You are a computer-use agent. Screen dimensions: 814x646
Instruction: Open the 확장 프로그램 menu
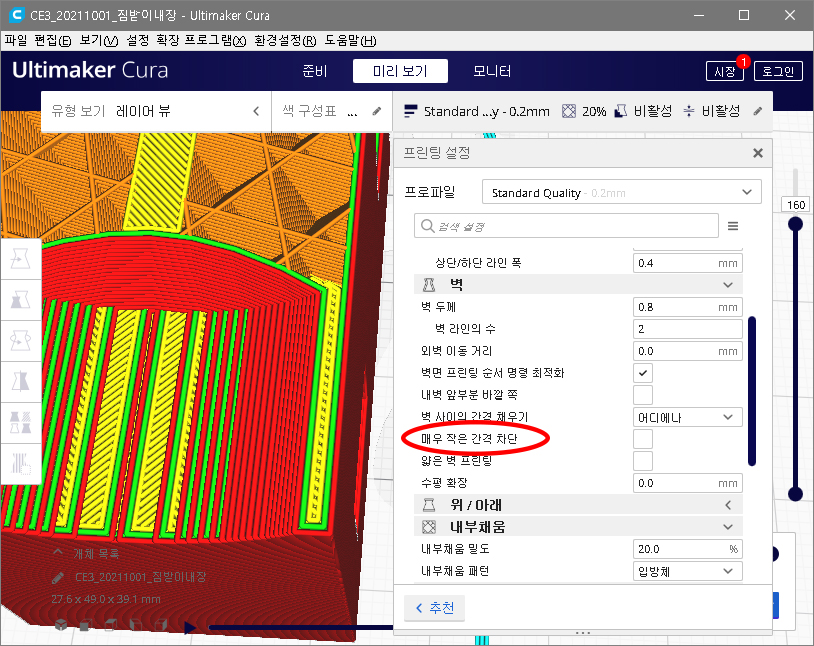[x=201, y=41]
